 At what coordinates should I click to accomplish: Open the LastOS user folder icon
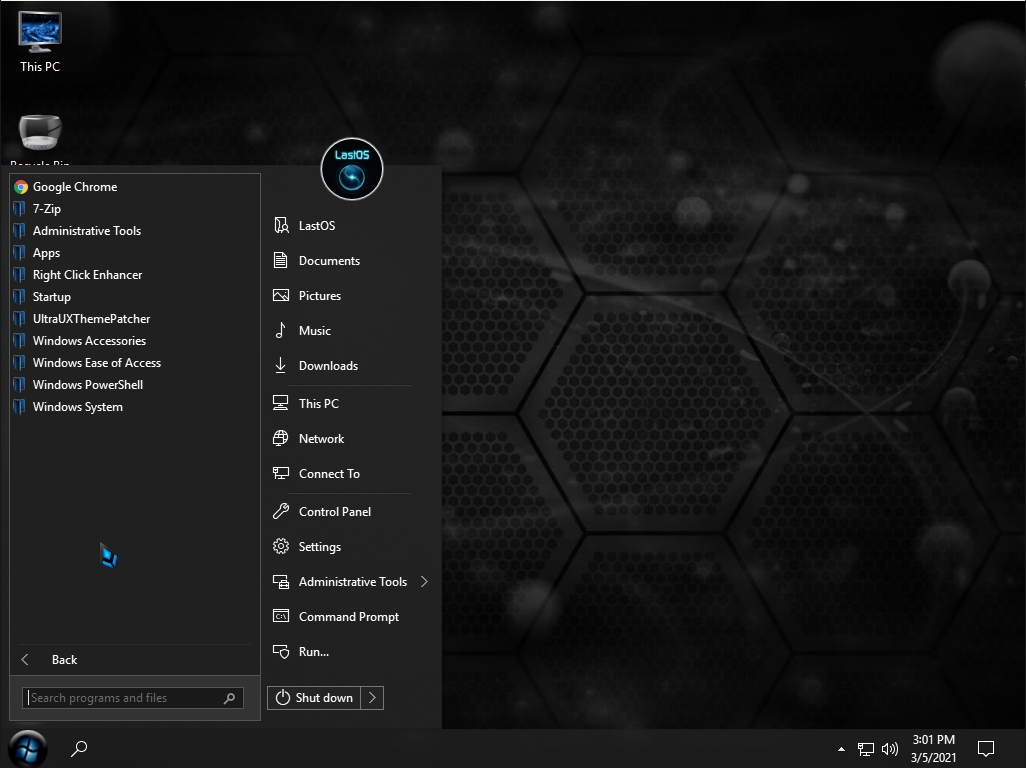(281, 226)
